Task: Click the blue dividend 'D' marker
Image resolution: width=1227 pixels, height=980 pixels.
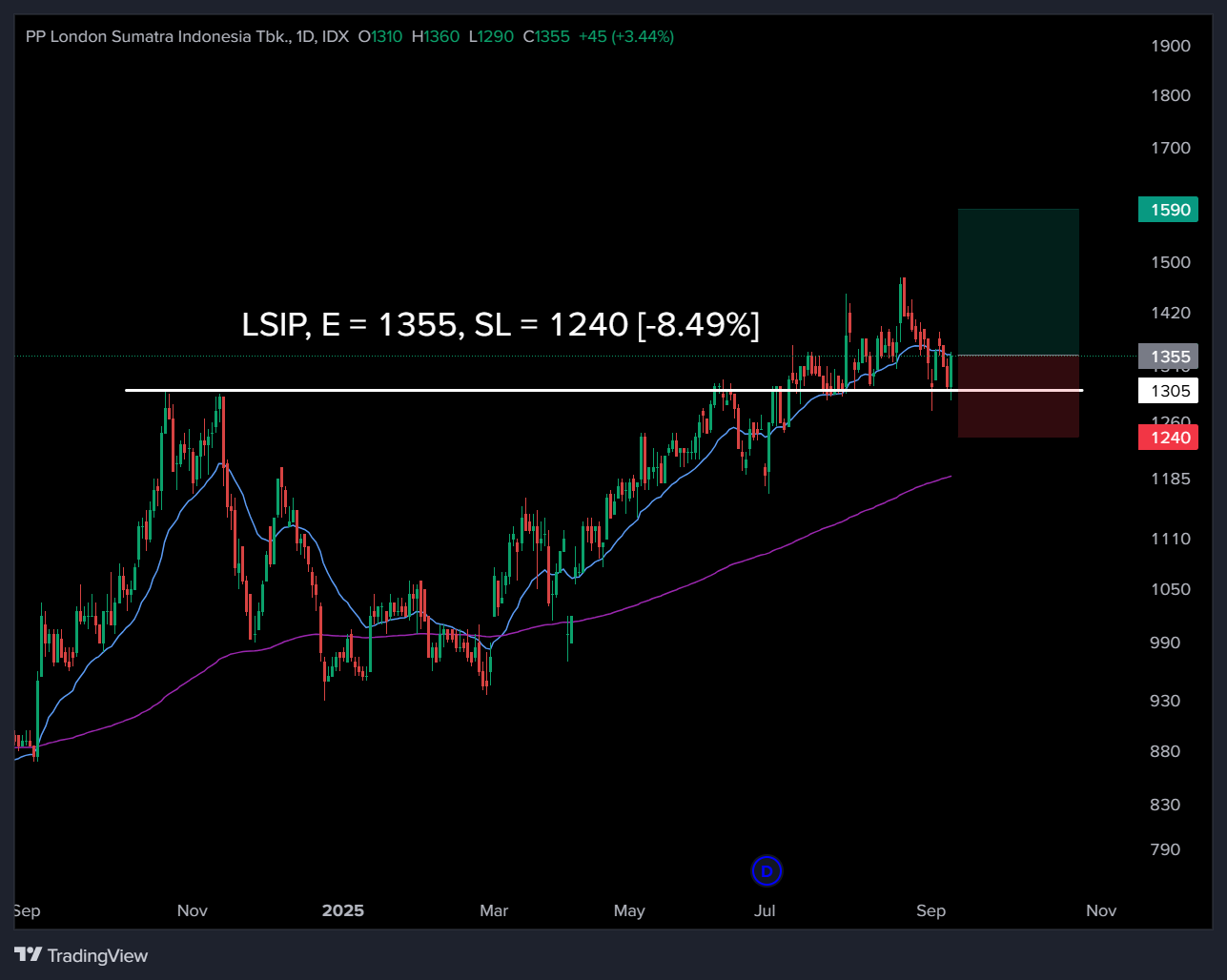Action: point(767,870)
